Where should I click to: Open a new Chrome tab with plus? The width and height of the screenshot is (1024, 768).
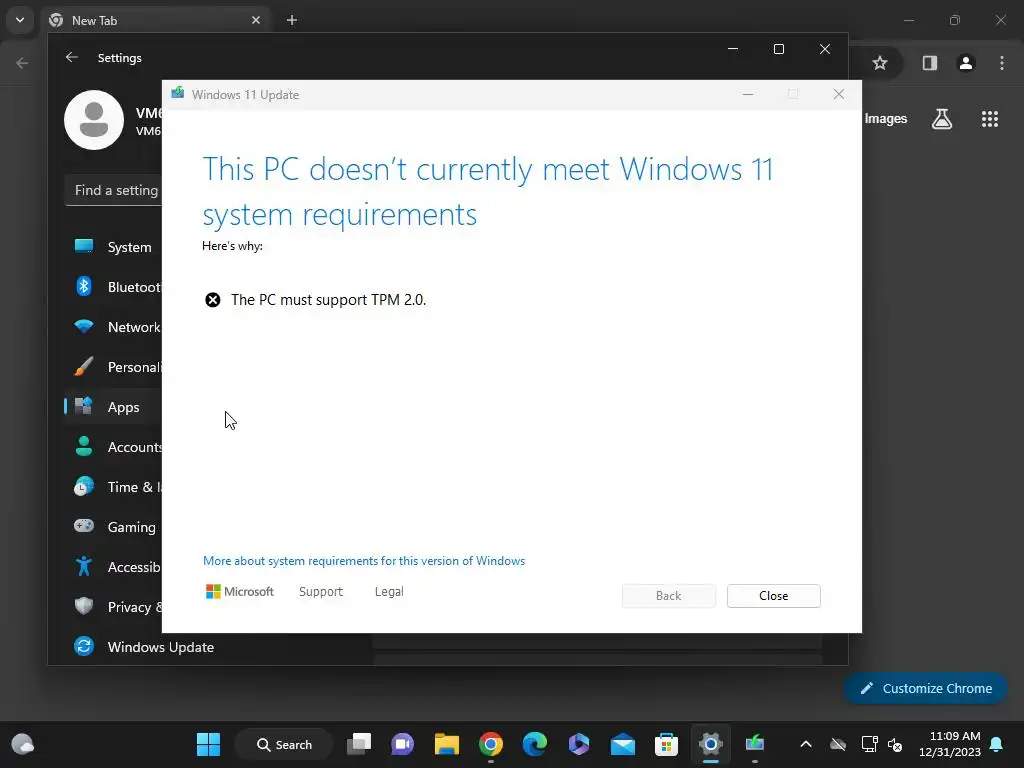coord(292,20)
